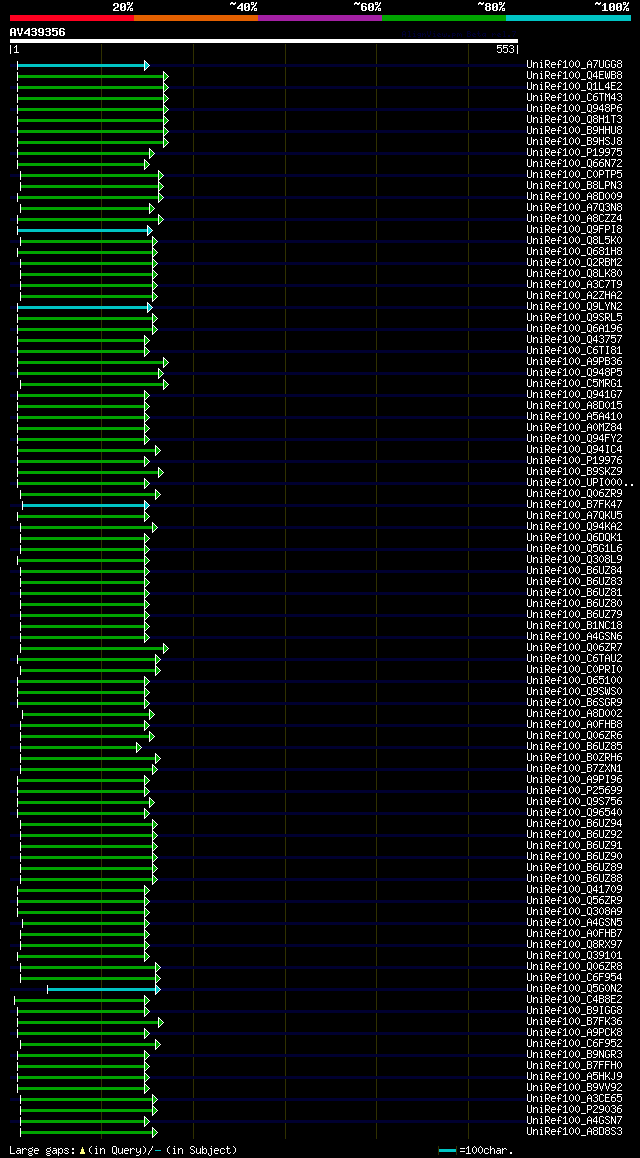Click the cyan alignment bar of UniRef100_Q9FPI8
Screen dimensions: 640x1158
(x=85, y=230)
